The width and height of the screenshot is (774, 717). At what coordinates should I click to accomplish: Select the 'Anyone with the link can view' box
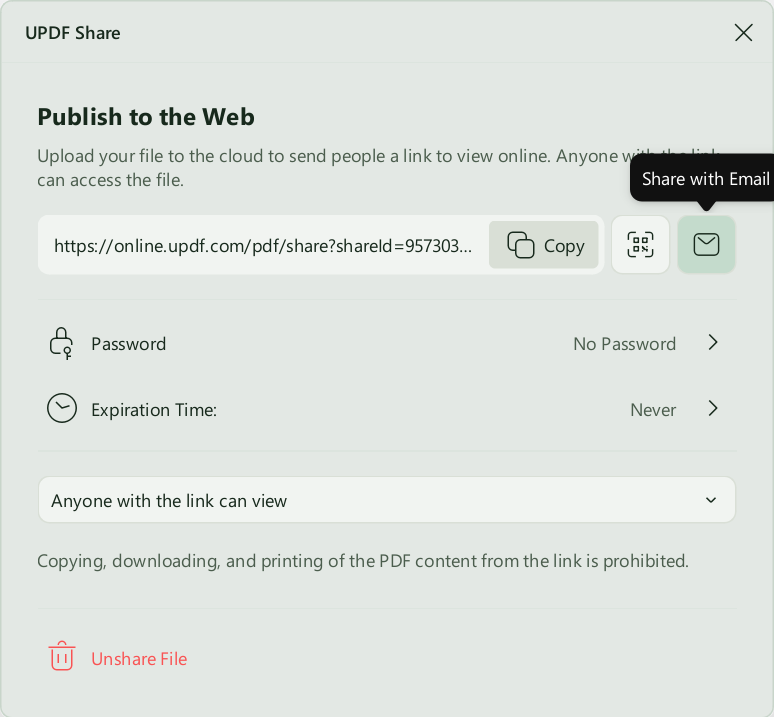(387, 499)
